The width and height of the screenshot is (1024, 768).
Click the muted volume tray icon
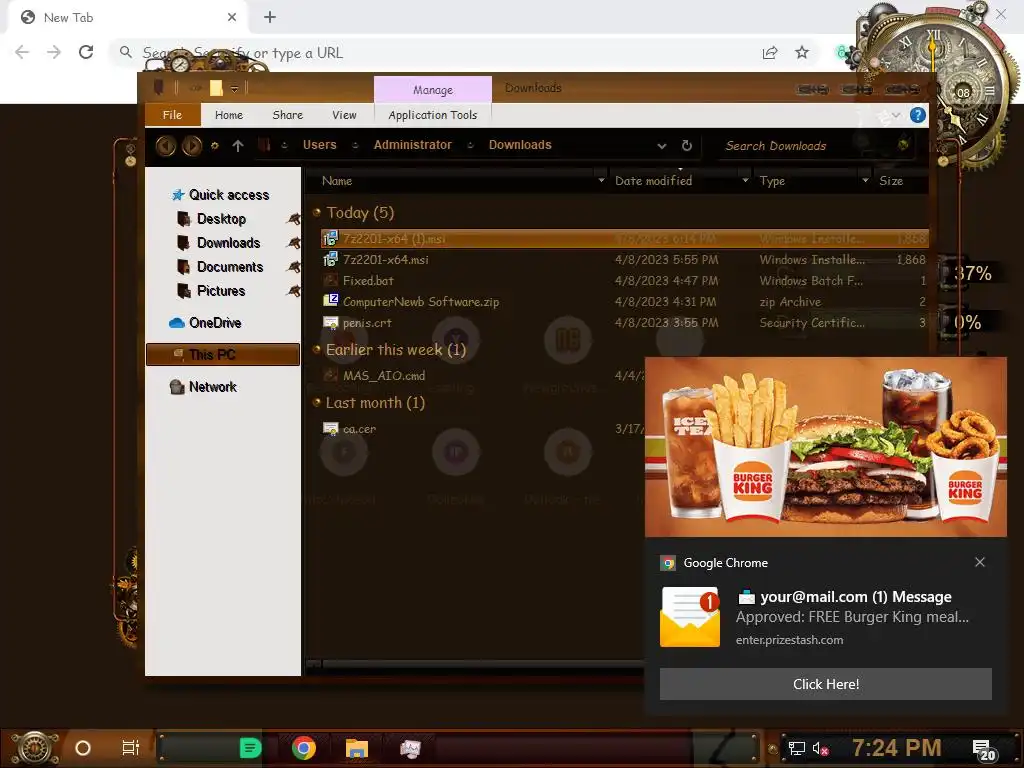(820, 748)
